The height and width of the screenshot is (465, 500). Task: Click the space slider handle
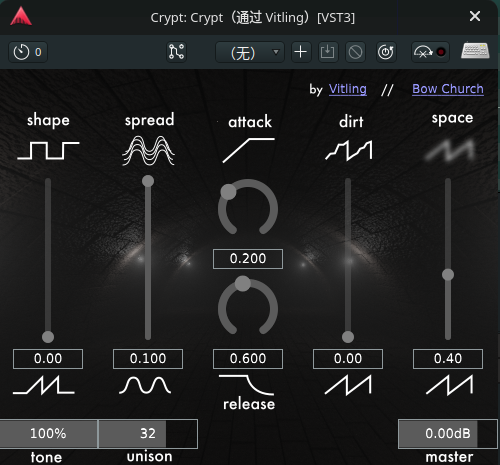pyautogui.click(x=448, y=275)
